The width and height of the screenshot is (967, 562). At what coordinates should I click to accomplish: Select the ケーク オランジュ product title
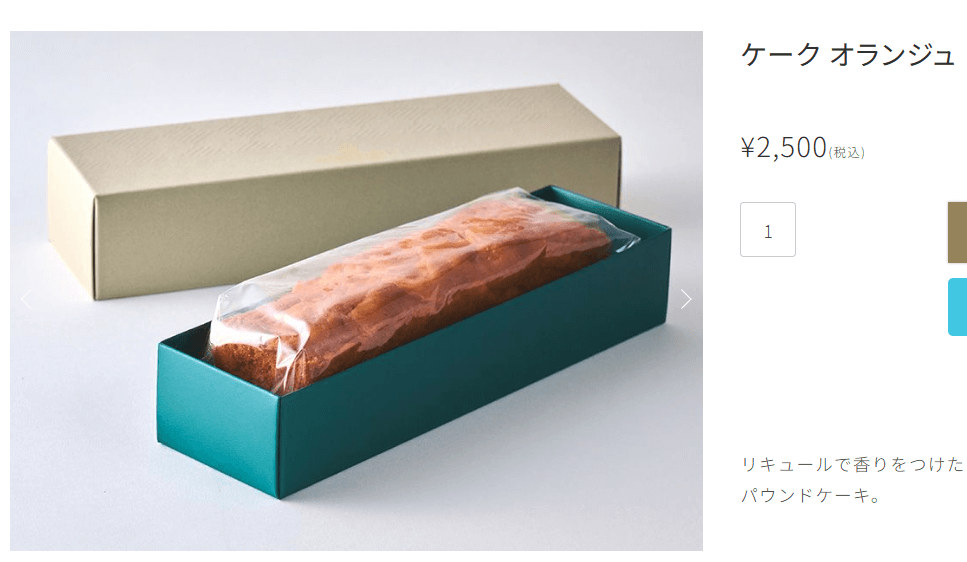tap(847, 54)
